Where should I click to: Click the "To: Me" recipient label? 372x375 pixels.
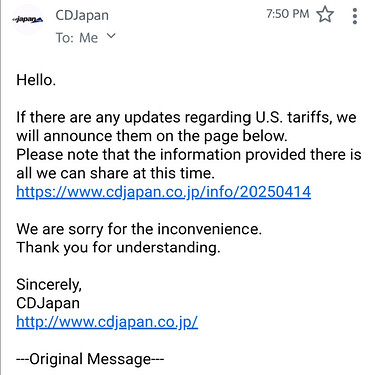pos(77,38)
